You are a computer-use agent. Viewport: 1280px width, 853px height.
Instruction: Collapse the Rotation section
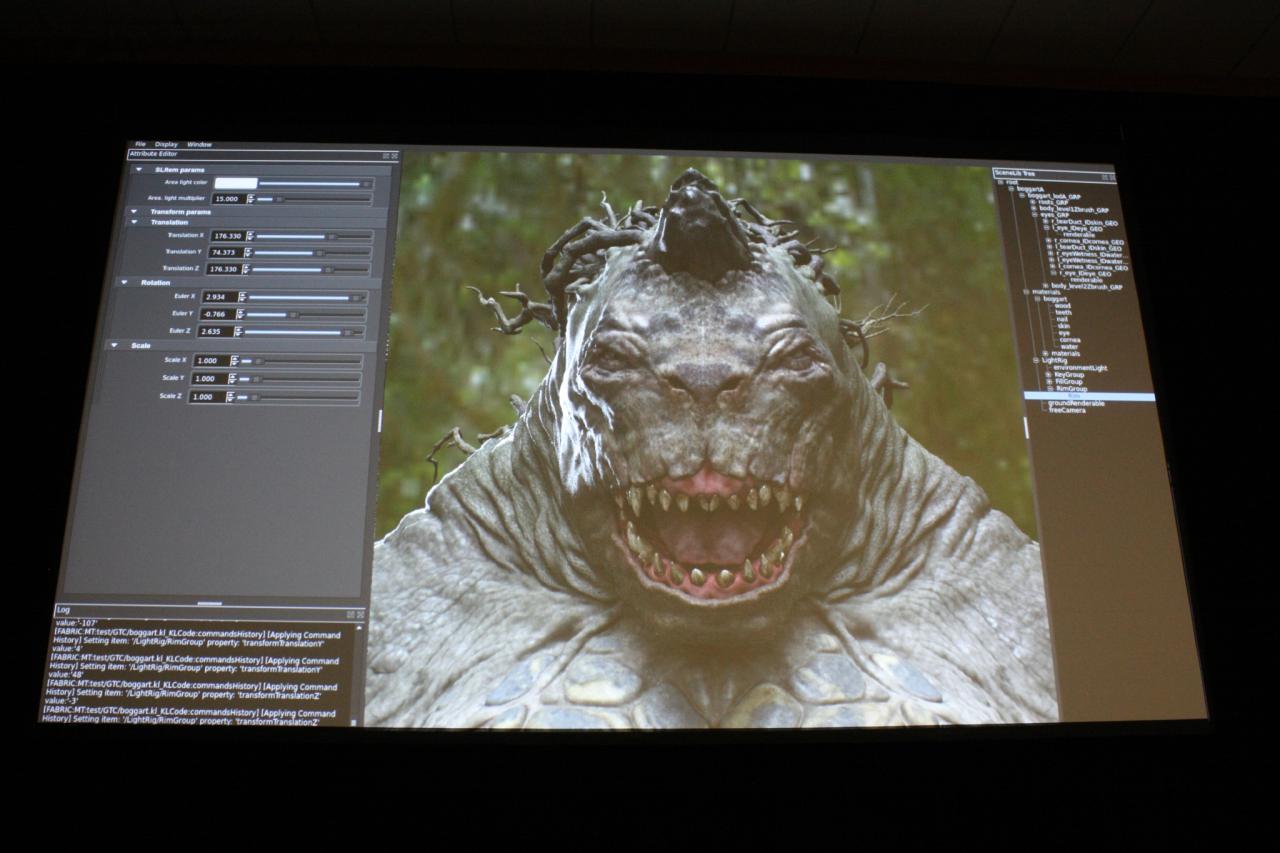click(x=124, y=282)
